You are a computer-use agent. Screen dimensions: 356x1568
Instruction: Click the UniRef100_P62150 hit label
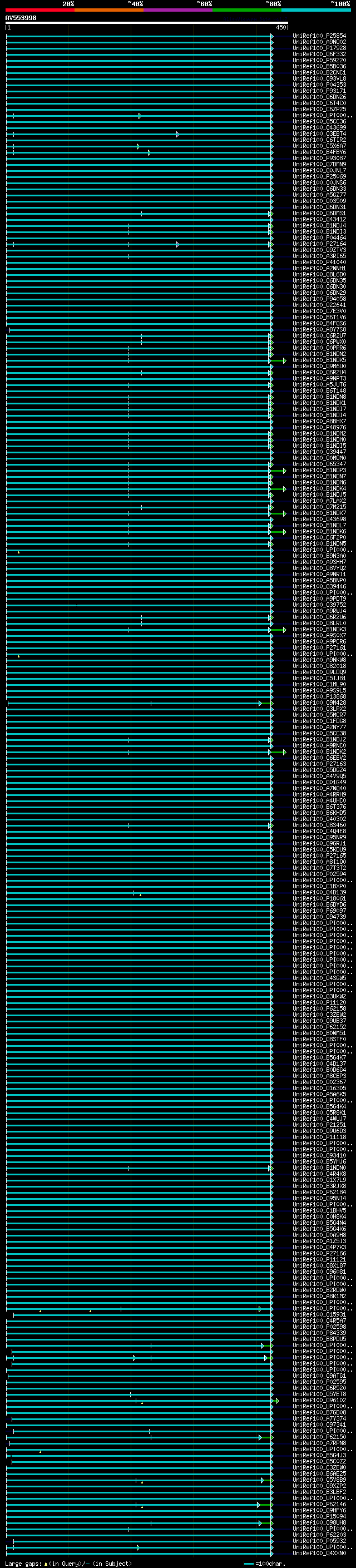click(x=319, y=1437)
